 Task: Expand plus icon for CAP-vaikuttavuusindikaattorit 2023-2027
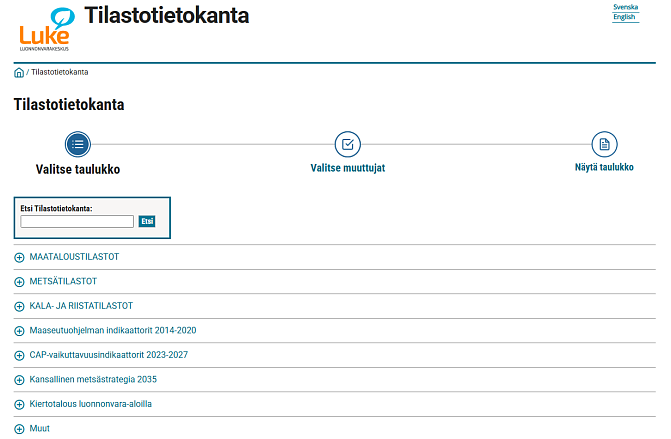(x=19, y=355)
